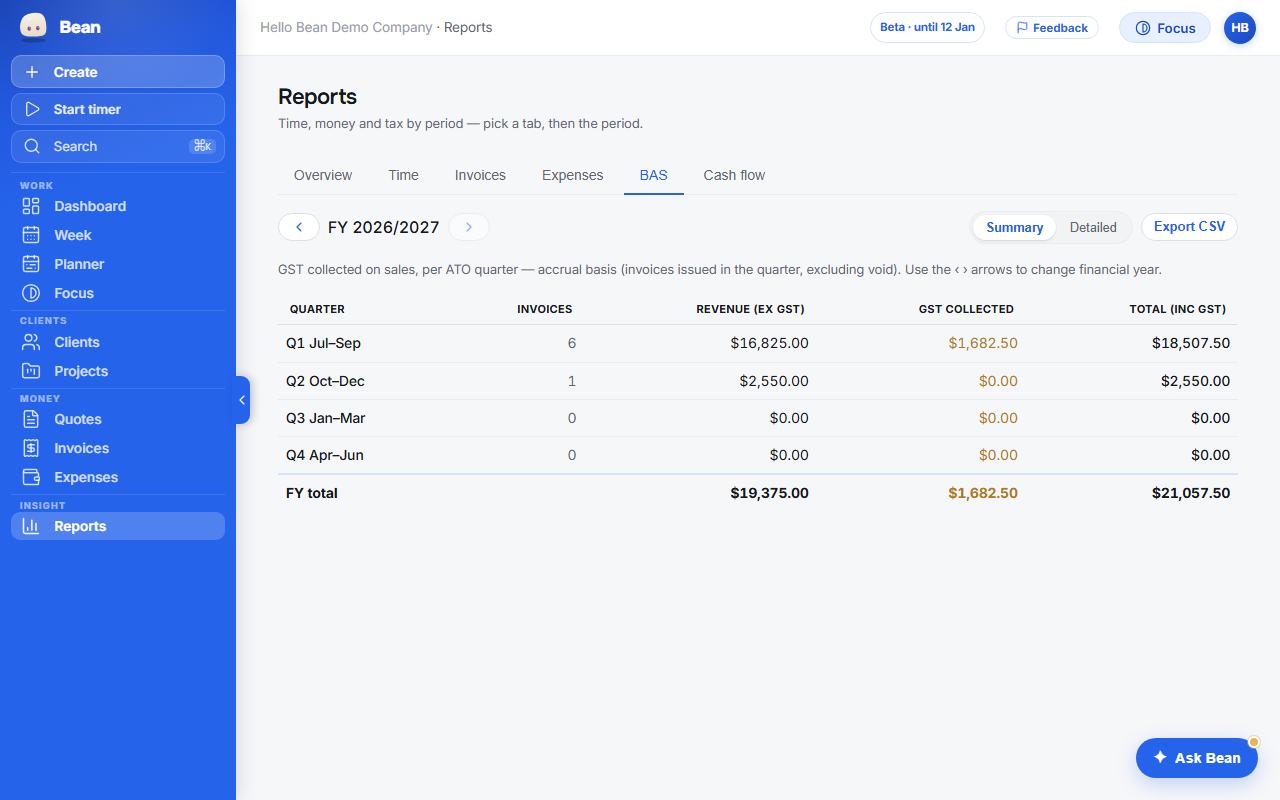Click the GST Collected column header
1280x800 pixels.
click(966, 309)
